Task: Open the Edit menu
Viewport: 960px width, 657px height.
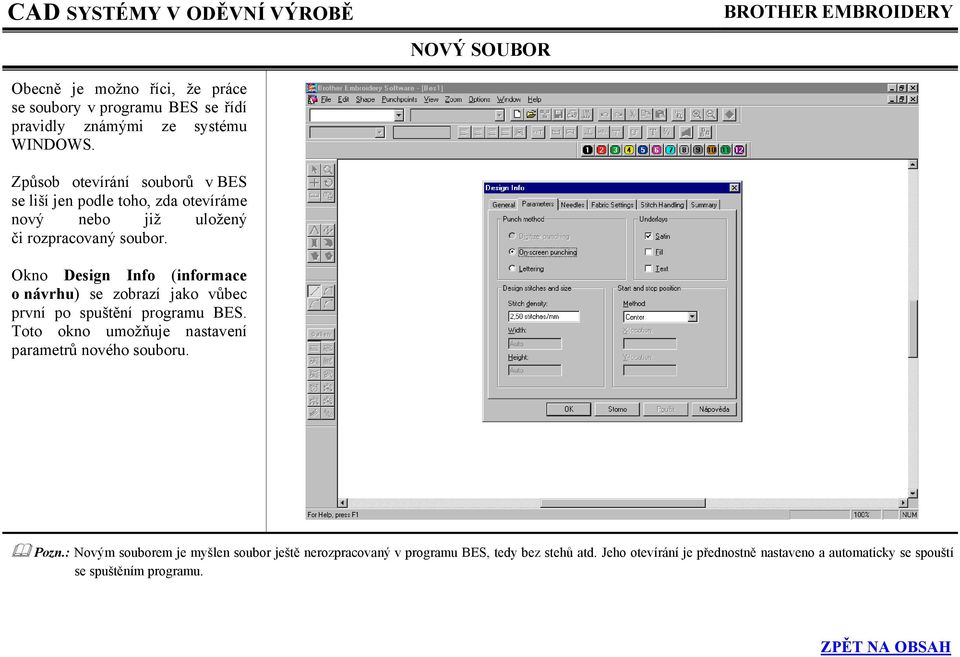Action: 343,99
